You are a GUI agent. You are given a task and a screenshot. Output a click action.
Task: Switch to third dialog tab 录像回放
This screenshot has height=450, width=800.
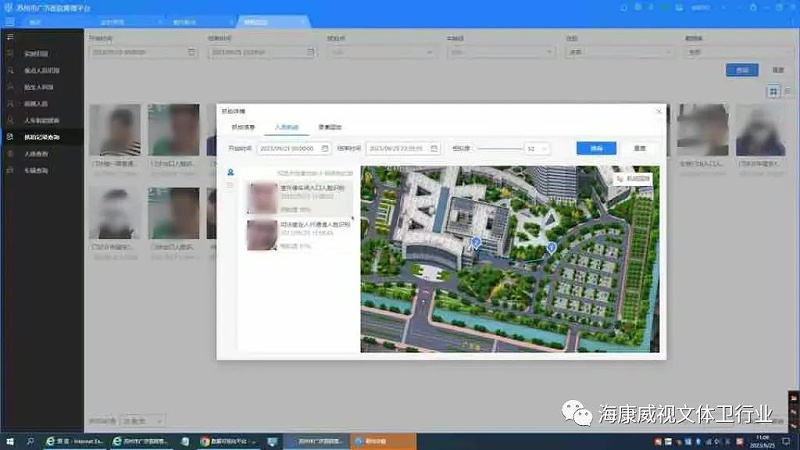pyautogui.click(x=330, y=127)
